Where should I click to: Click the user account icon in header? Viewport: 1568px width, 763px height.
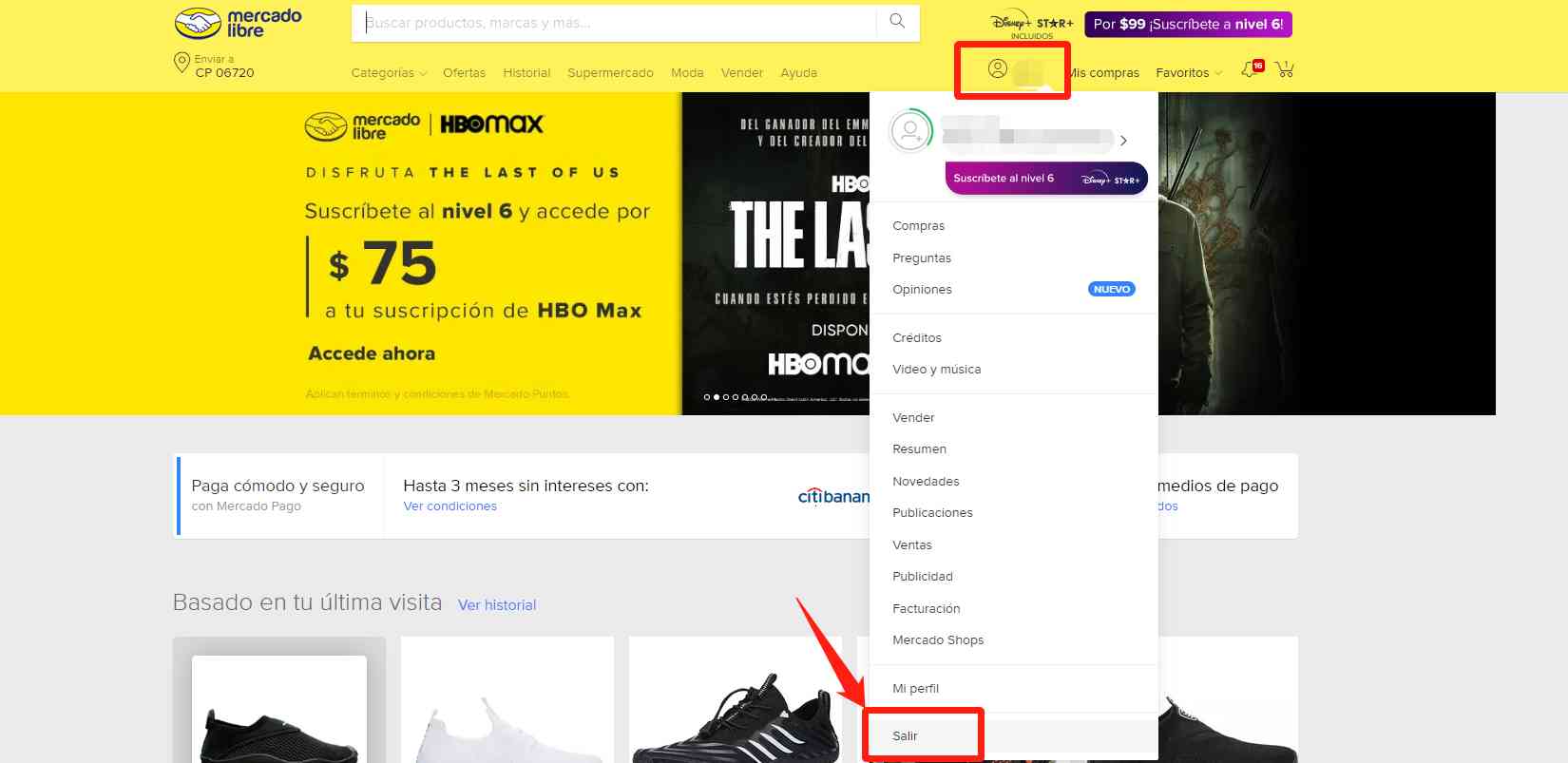997,68
